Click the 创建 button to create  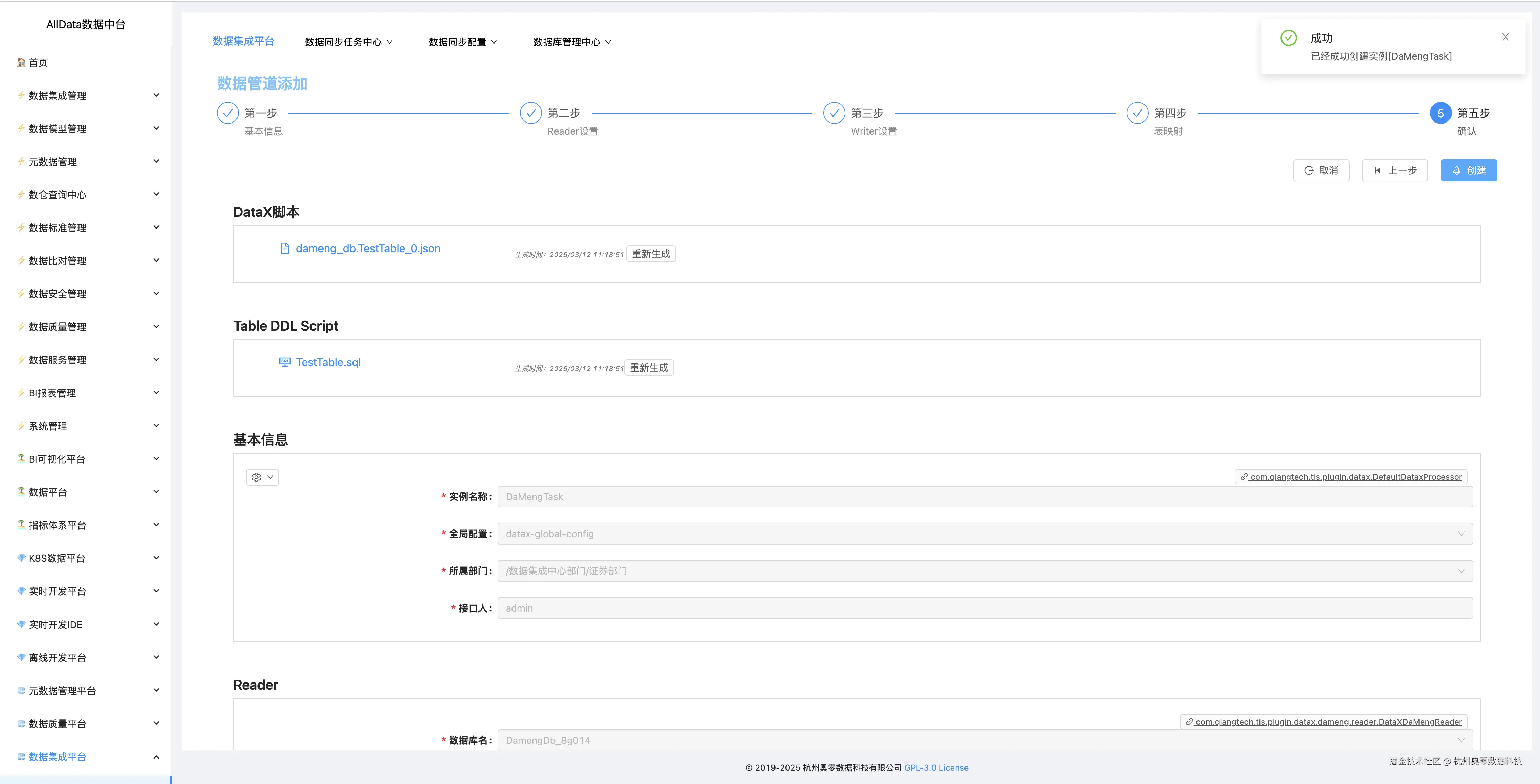click(x=1468, y=170)
